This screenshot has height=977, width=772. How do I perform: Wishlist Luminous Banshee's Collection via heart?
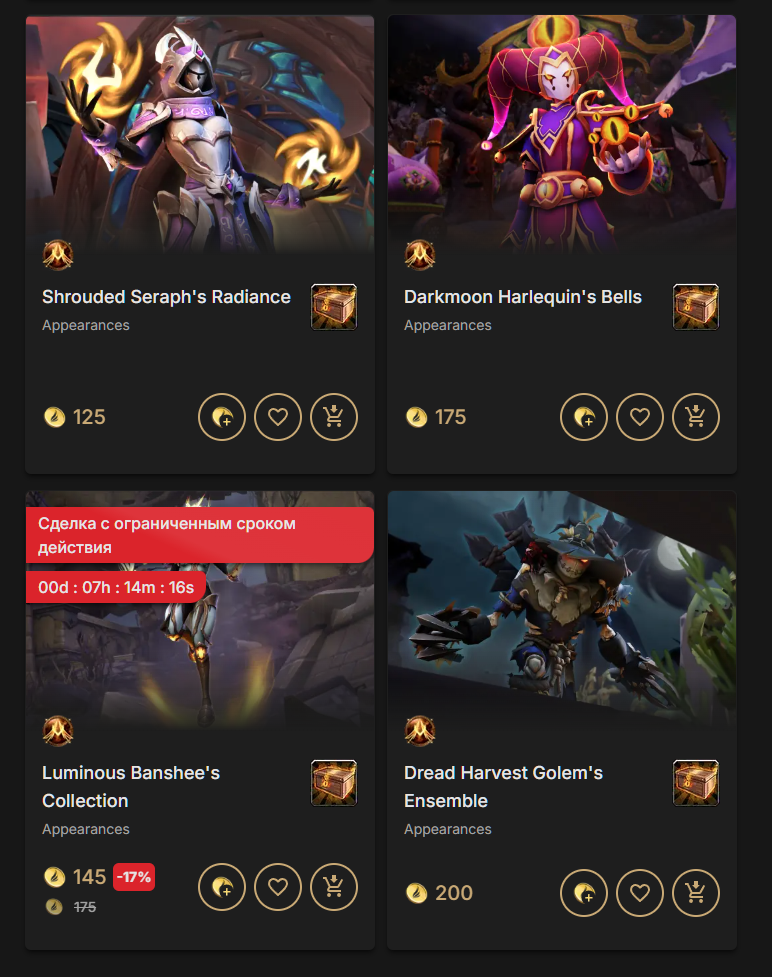coord(278,887)
